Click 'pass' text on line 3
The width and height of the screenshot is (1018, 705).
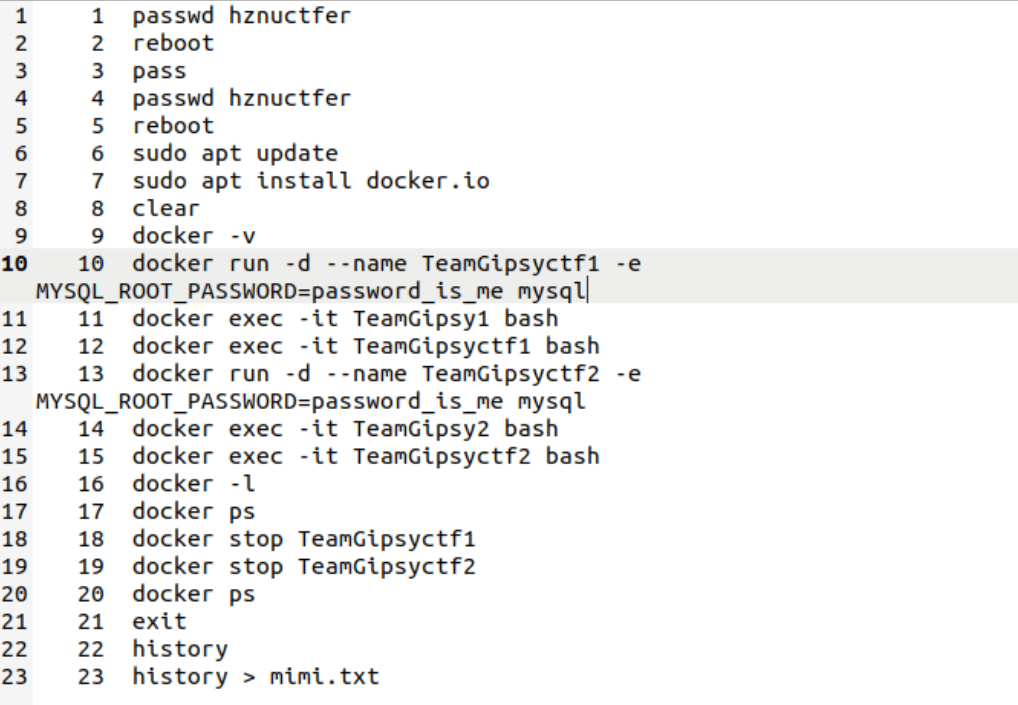[159, 71]
